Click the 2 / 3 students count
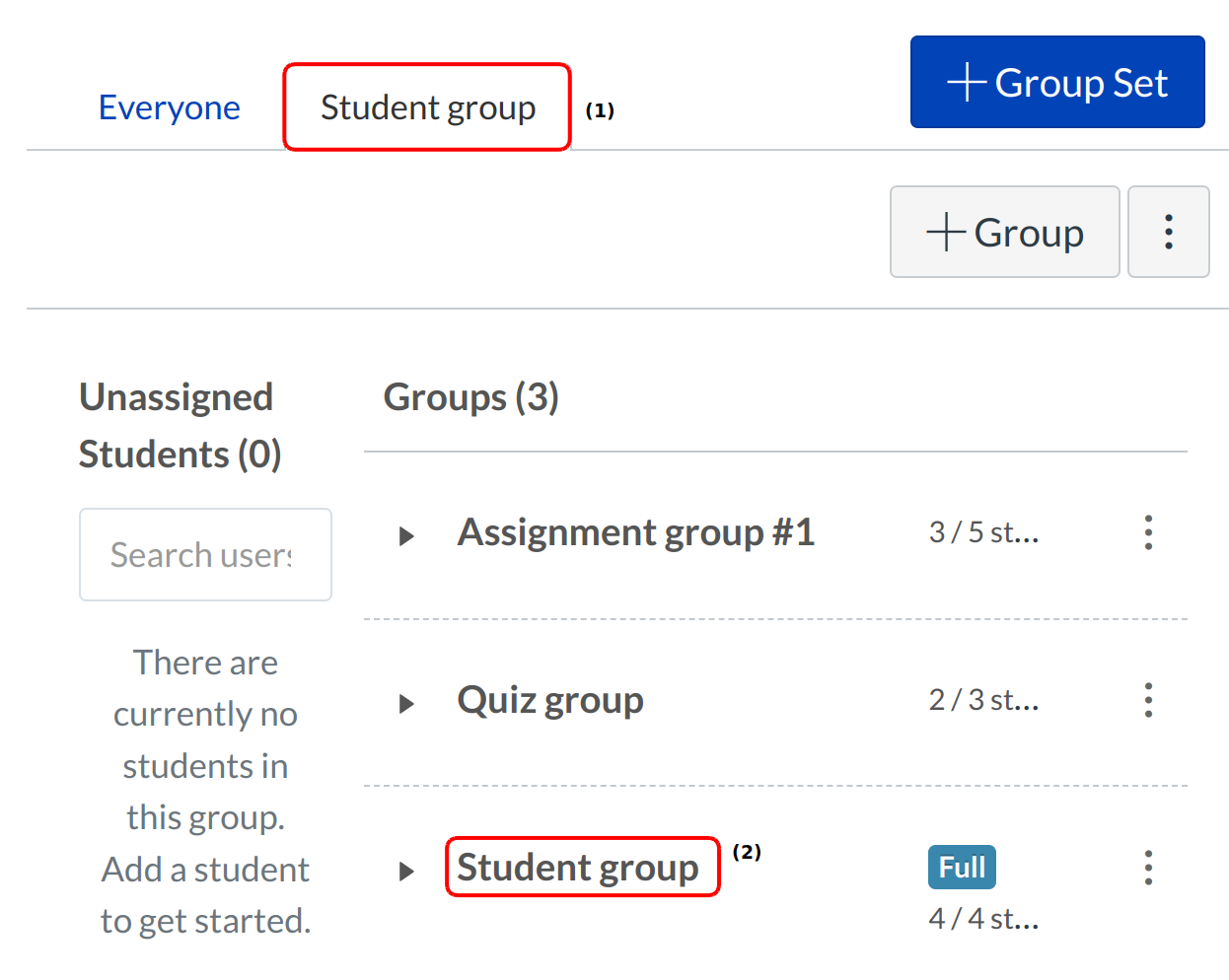The image size is (1229, 980). point(983,700)
